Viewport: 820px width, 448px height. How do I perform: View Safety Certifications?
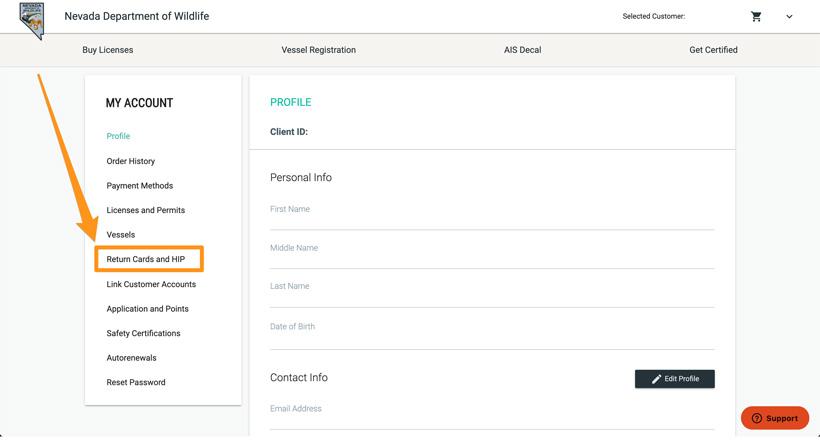click(x=144, y=333)
